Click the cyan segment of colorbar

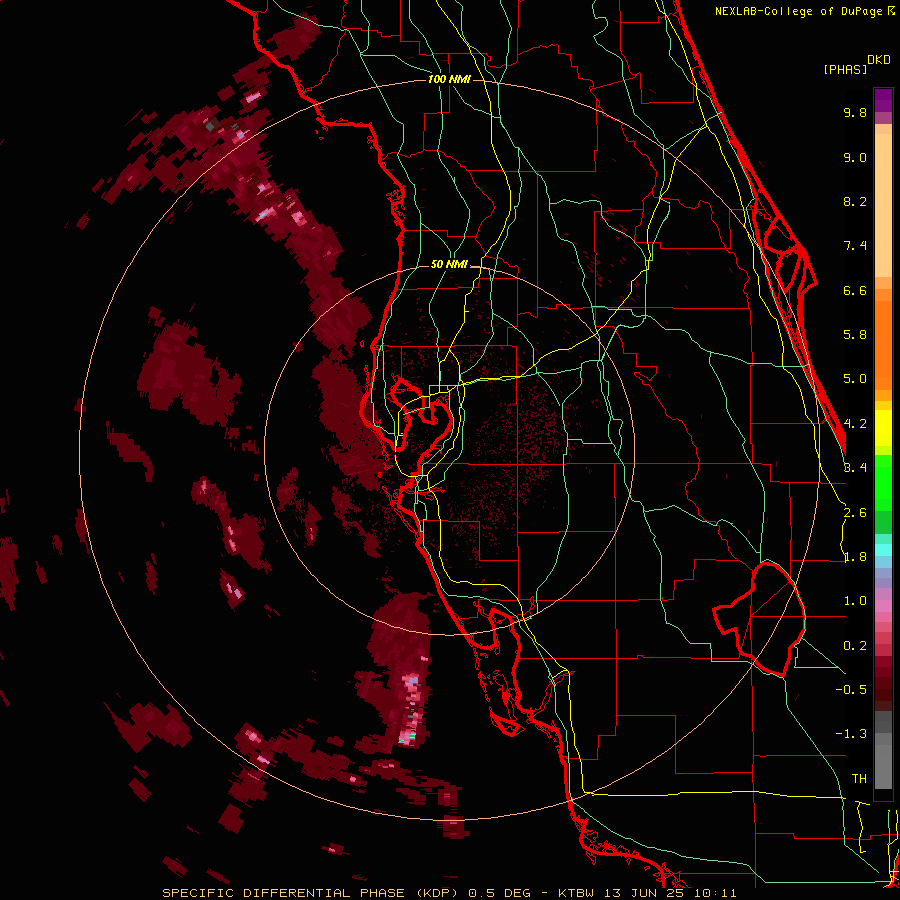click(883, 550)
